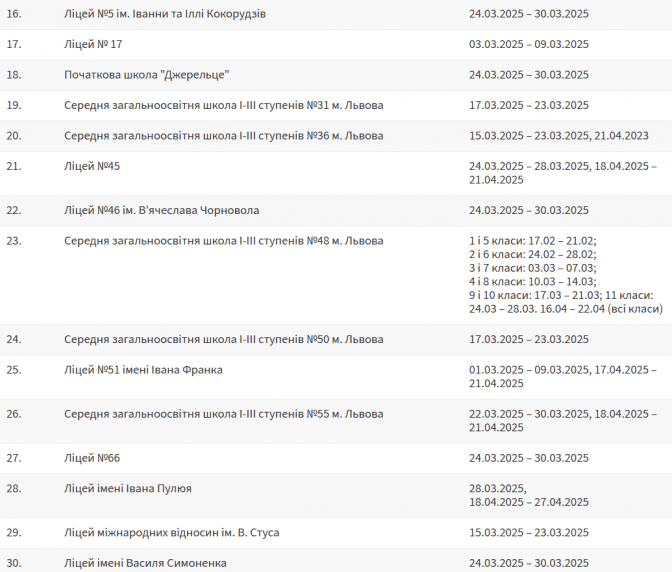Click the 15.03.2025 – 23.03.2025, 21.04.2023 dates
The image size is (672, 572).
[559, 135]
